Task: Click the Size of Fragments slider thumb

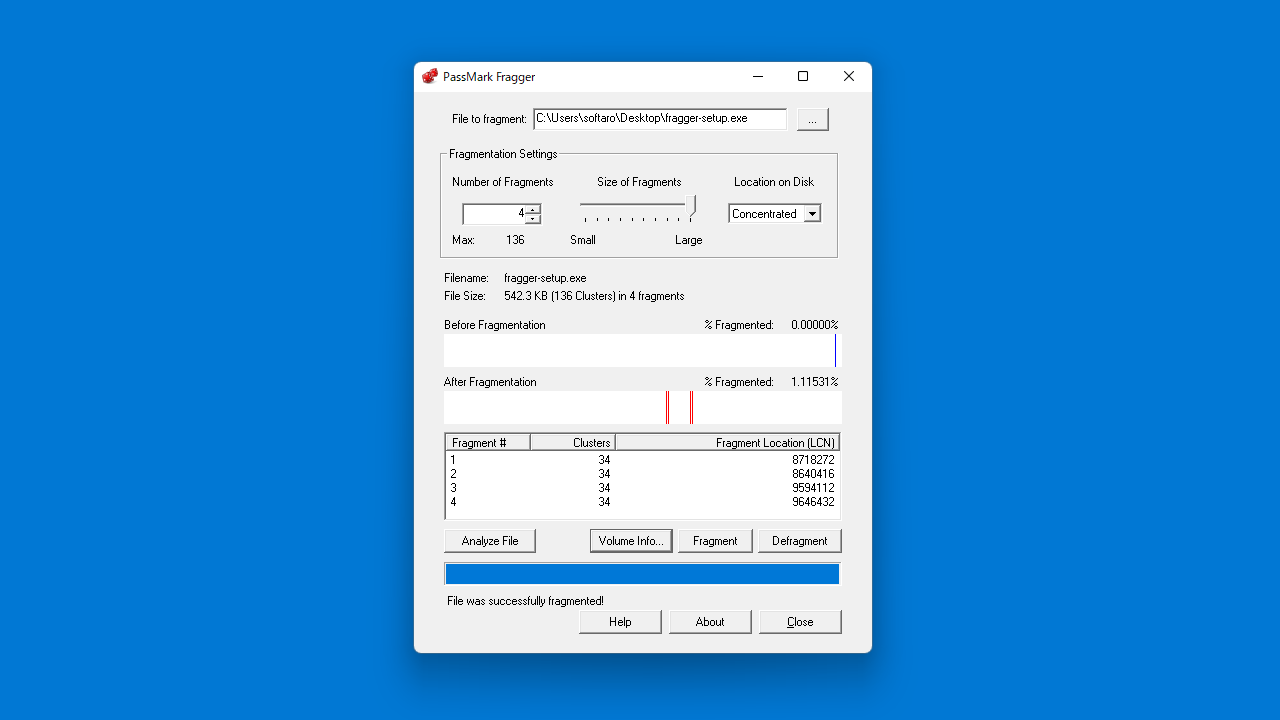Action: tap(692, 207)
